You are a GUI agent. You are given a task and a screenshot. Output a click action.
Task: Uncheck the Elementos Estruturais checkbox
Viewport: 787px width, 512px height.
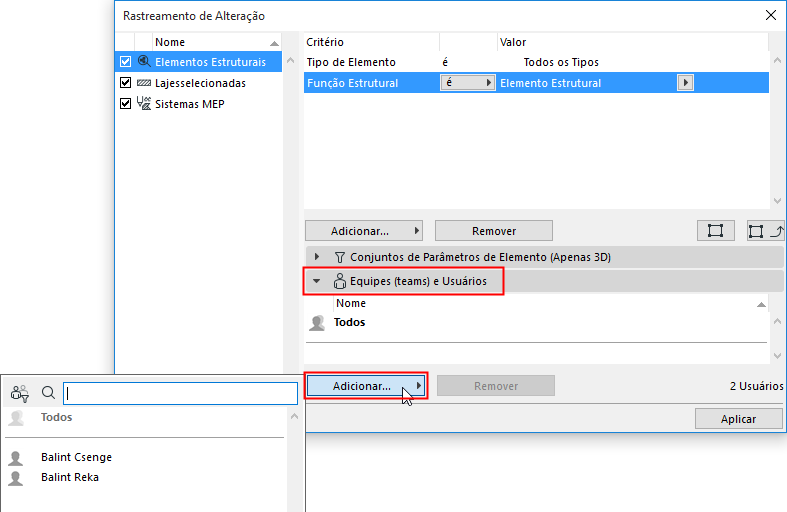[x=125, y=62]
